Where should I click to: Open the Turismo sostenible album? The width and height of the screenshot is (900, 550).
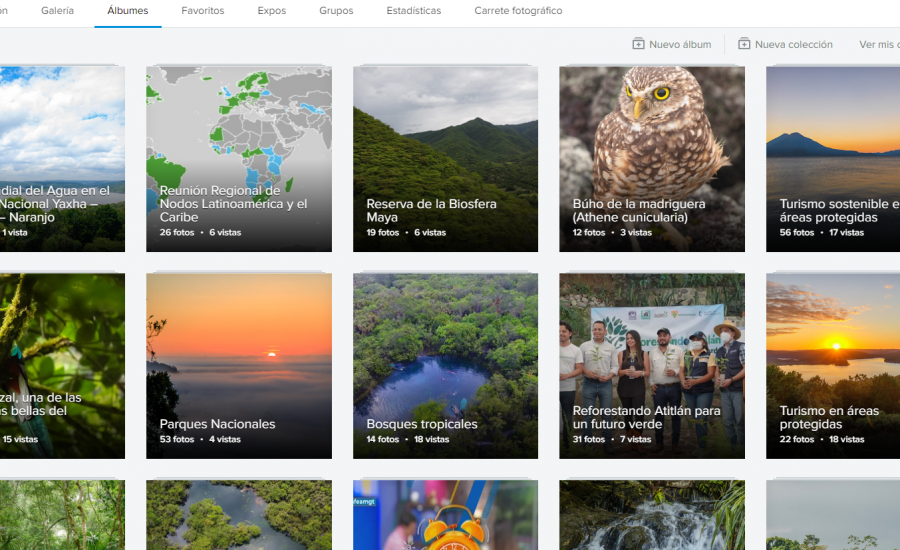pyautogui.click(x=833, y=159)
